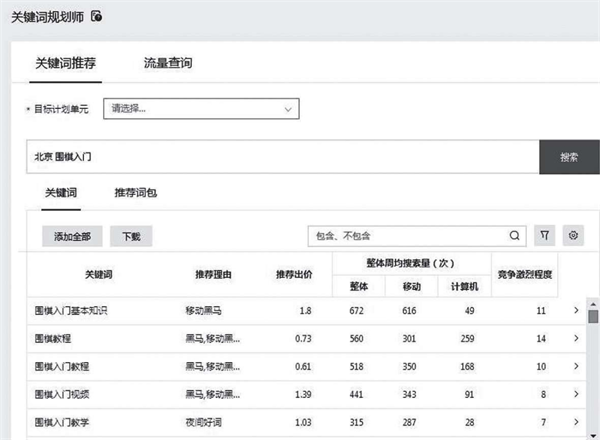Image resolution: width=600 pixels, height=440 pixels.
Task: Expand row arrow for 围棋入门教程
Action: click(575, 367)
